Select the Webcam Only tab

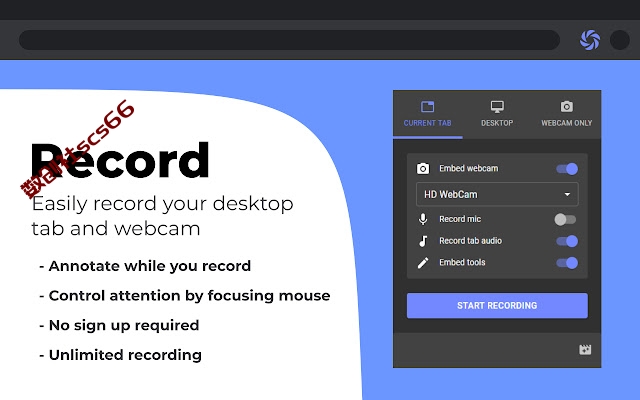point(567,114)
